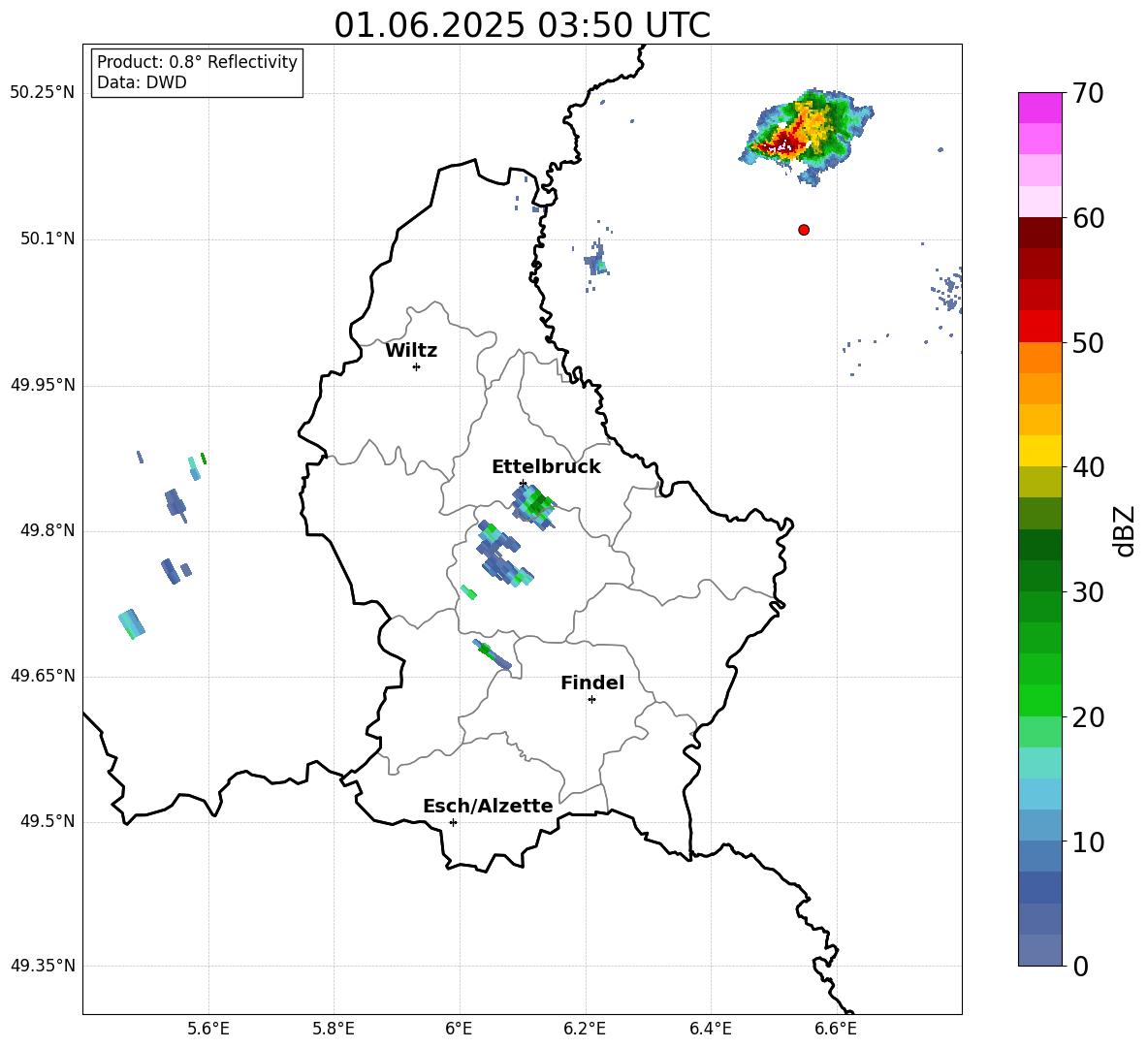Screen dimensions: 1148x1048
Task: Select the Findel station label
Action: [x=592, y=683]
